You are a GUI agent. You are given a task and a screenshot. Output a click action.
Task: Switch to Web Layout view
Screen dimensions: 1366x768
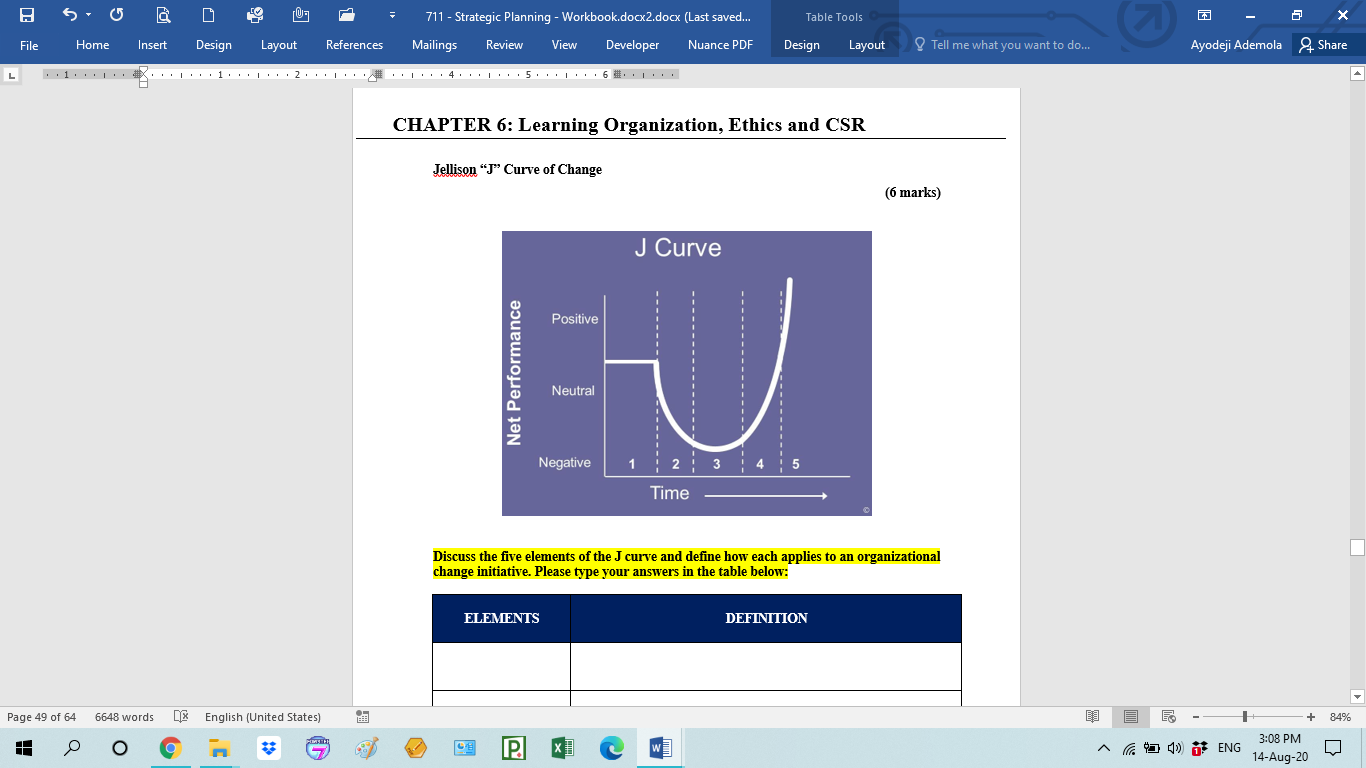1169,716
